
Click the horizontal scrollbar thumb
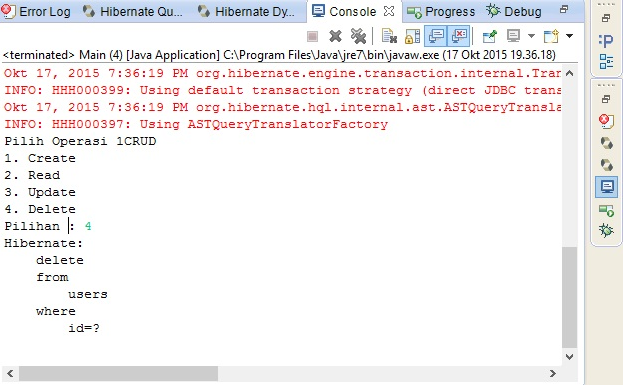118,373
